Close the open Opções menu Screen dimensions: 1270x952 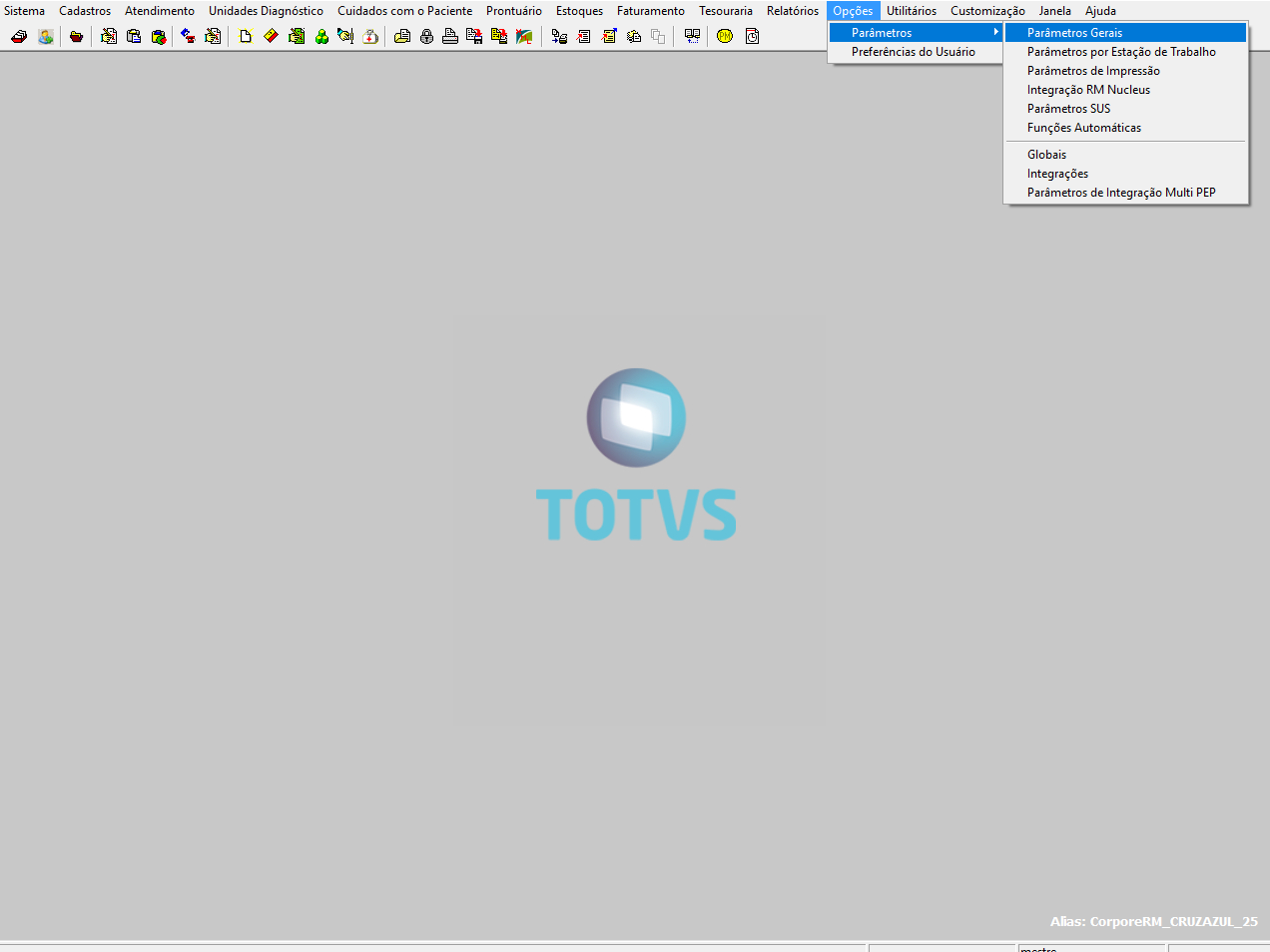tap(853, 11)
